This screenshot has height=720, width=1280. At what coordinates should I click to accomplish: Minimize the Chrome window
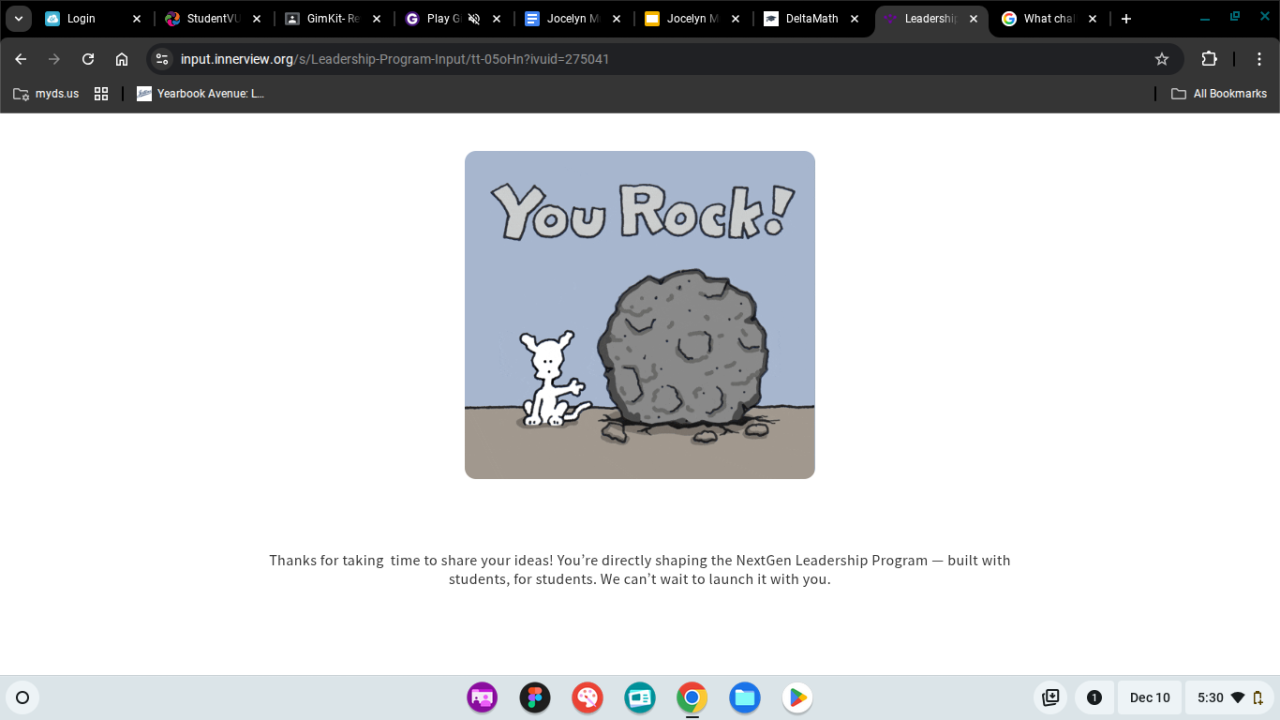pos(1205,19)
